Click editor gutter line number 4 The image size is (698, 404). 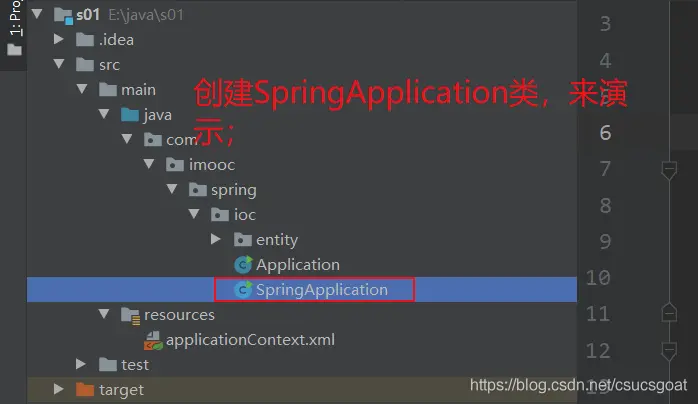click(x=605, y=60)
